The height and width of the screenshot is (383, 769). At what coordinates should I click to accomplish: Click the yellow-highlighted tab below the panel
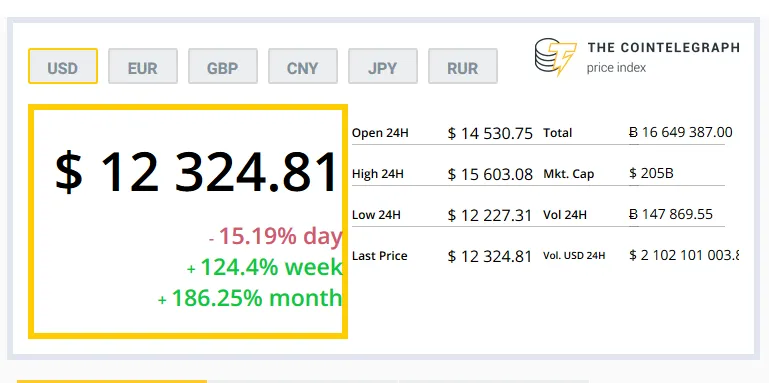(x=112, y=381)
